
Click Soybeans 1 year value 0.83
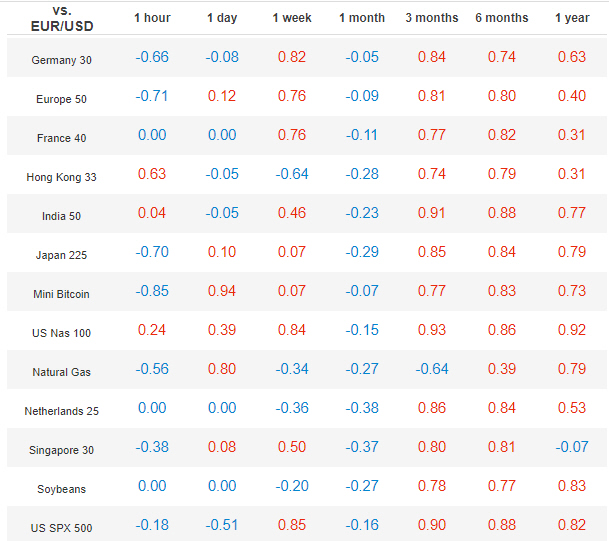pyautogui.click(x=572, y=486)
